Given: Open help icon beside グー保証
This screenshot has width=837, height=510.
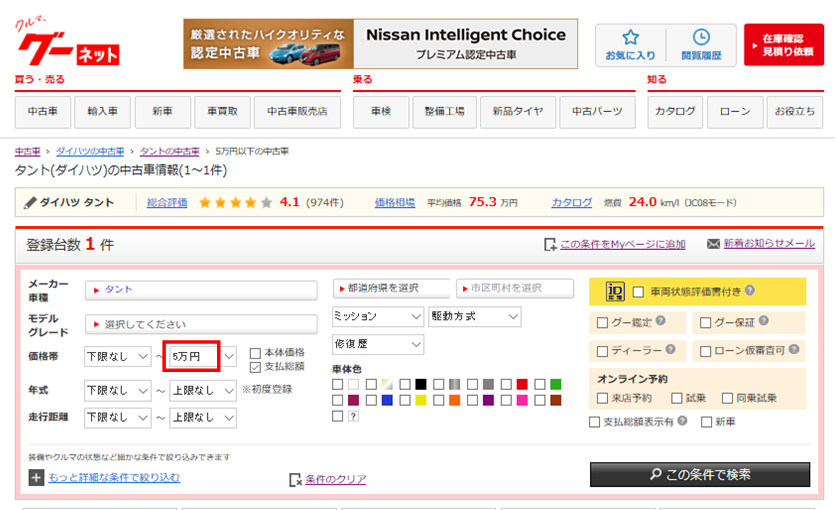Looking at the screenshot, I should 763,320.
